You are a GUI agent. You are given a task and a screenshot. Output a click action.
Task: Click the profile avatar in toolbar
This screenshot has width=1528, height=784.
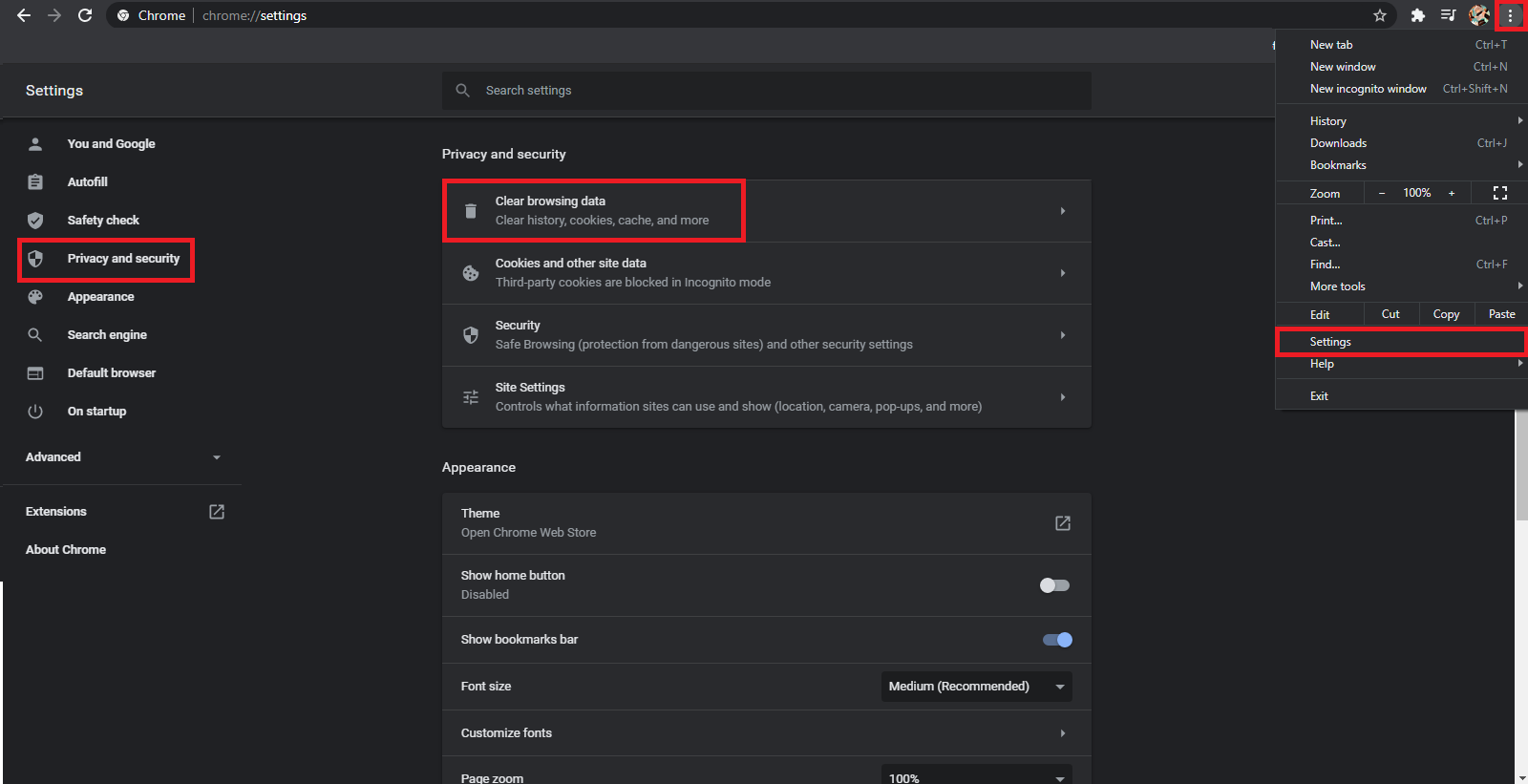(1479, 15)
